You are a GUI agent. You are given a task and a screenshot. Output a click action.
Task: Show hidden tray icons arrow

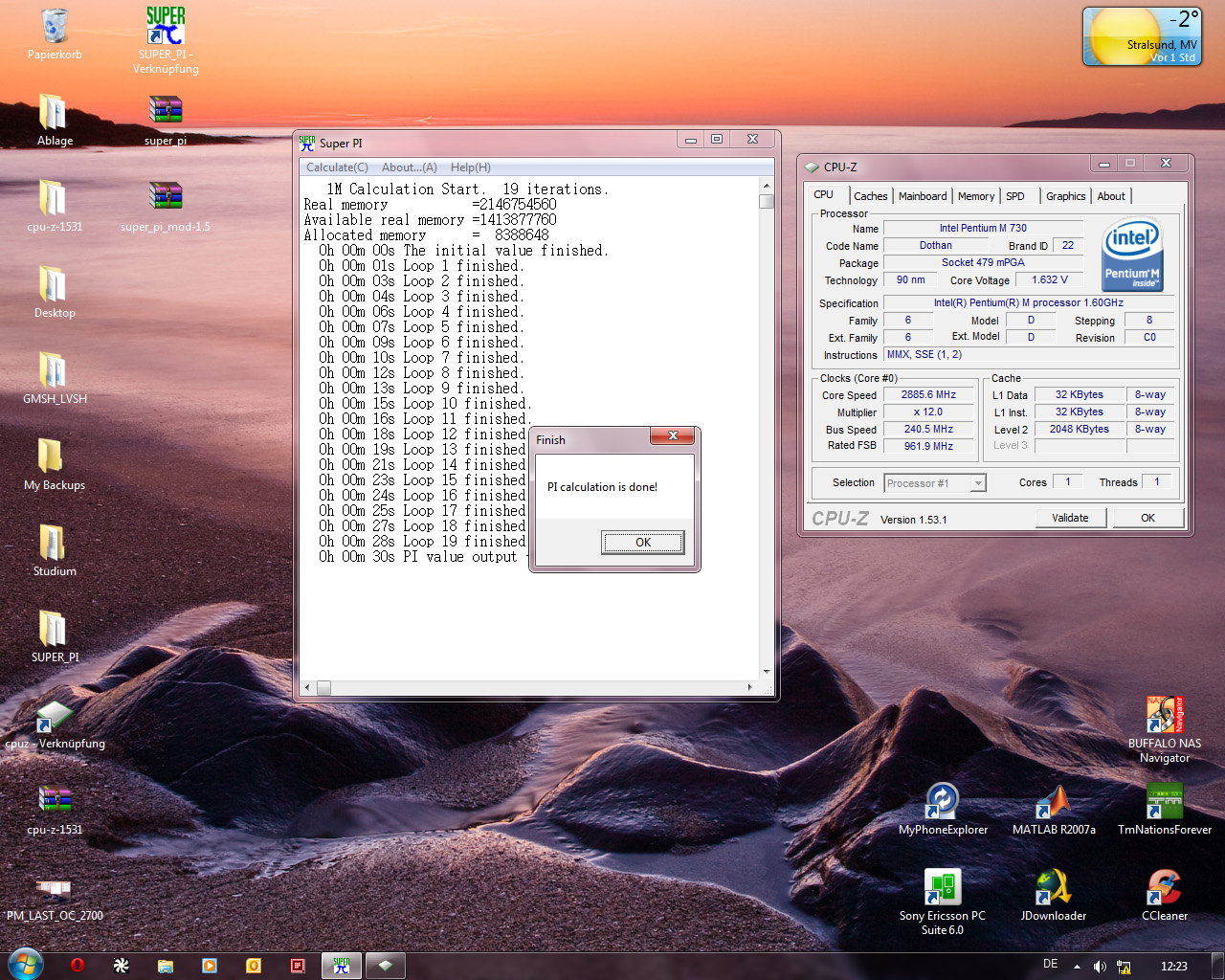[x=1077, y=967]
